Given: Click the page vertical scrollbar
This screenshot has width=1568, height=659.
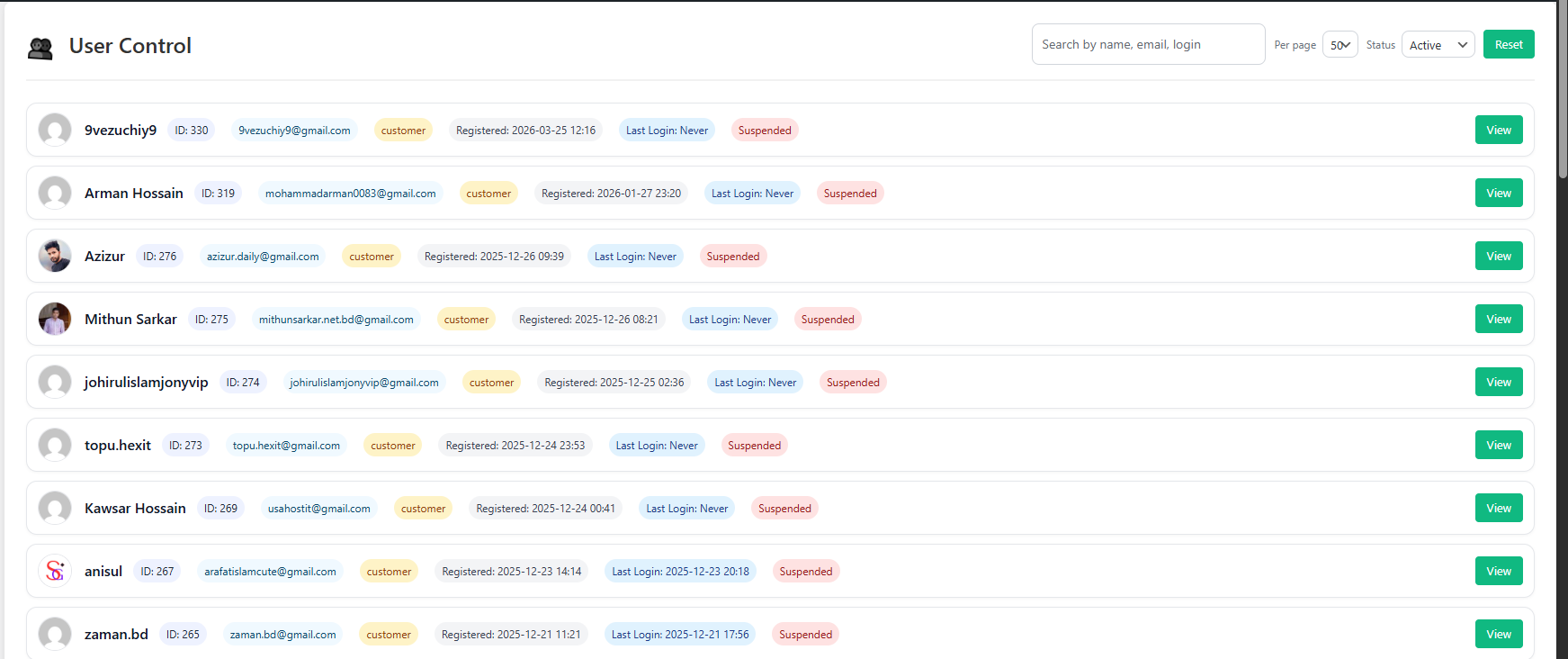Looking at the screenshot, I should pyautogui.click(x=1563, y=90).
